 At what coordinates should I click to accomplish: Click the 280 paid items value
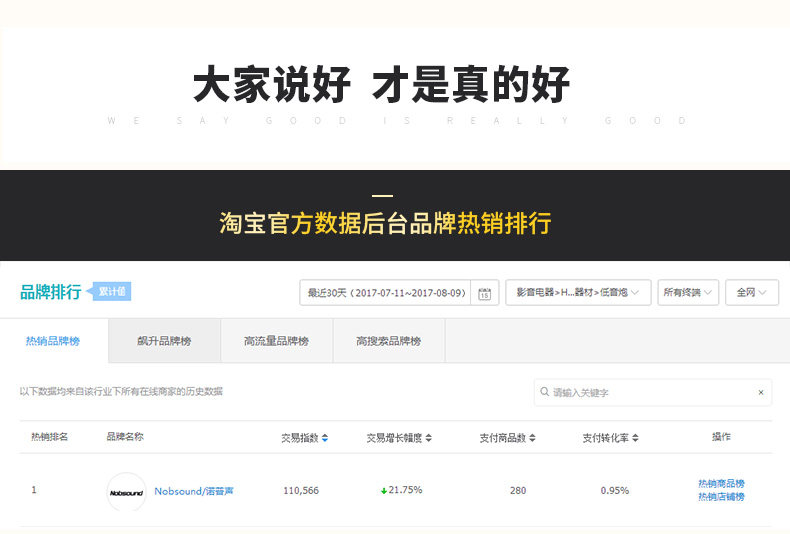[518, 491]
